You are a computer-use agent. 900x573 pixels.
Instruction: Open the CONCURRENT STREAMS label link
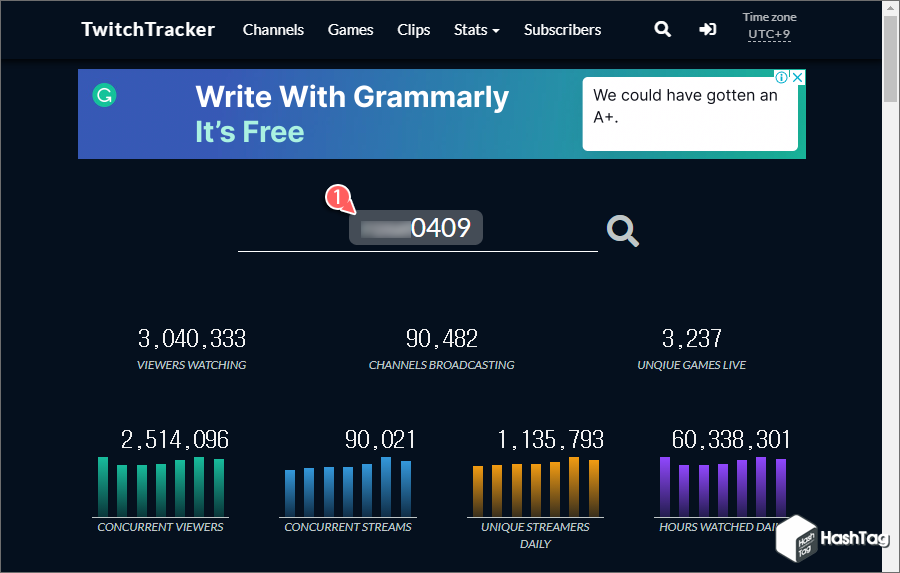click(x=348, y=527)
